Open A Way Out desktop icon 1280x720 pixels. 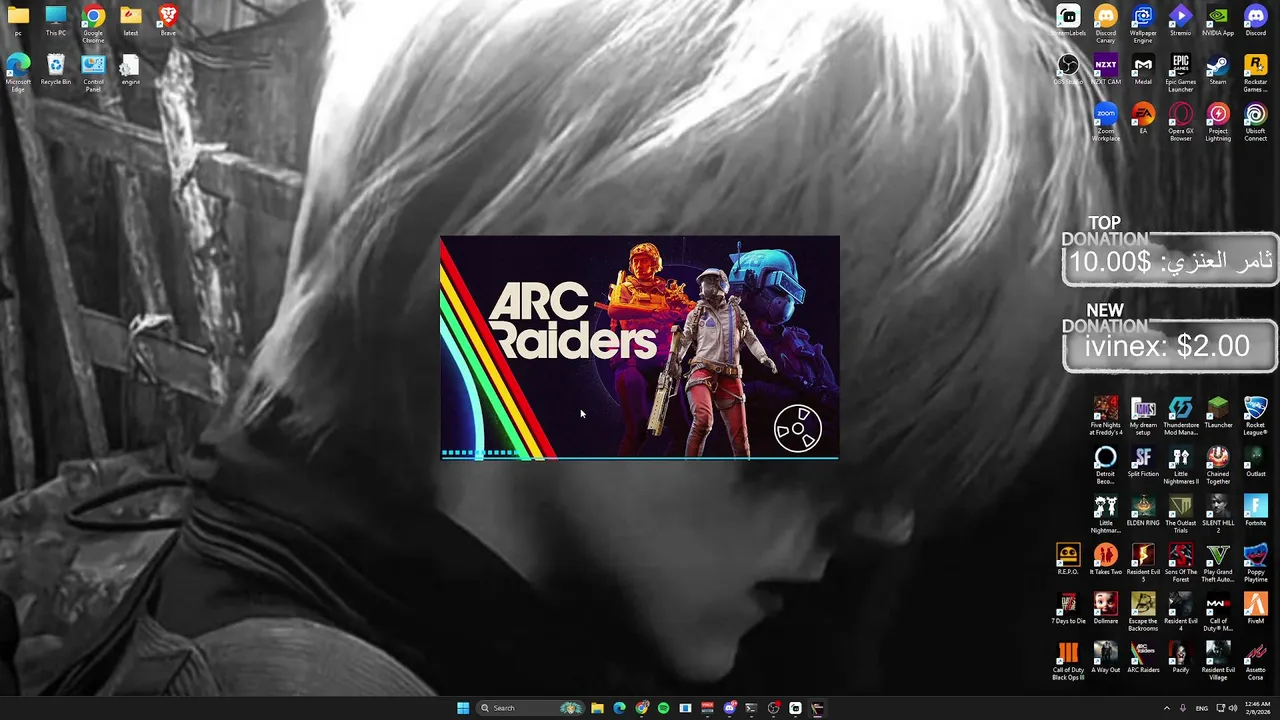1105,657
